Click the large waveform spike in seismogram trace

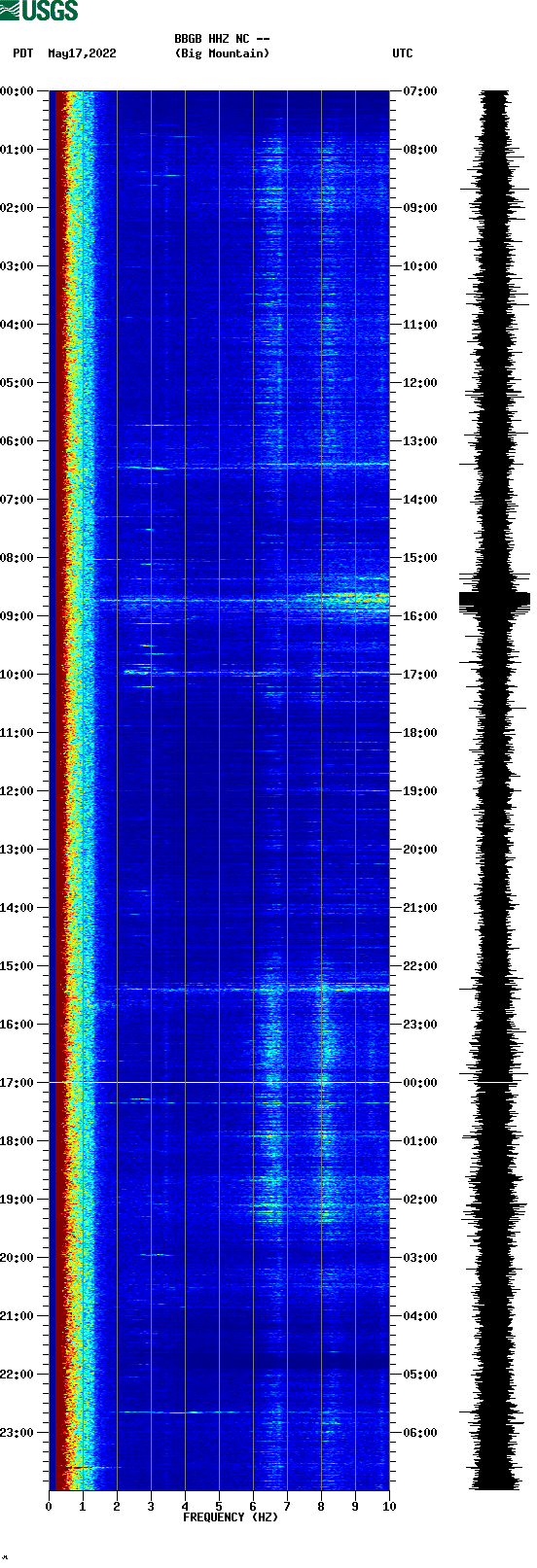coord(494,600)
